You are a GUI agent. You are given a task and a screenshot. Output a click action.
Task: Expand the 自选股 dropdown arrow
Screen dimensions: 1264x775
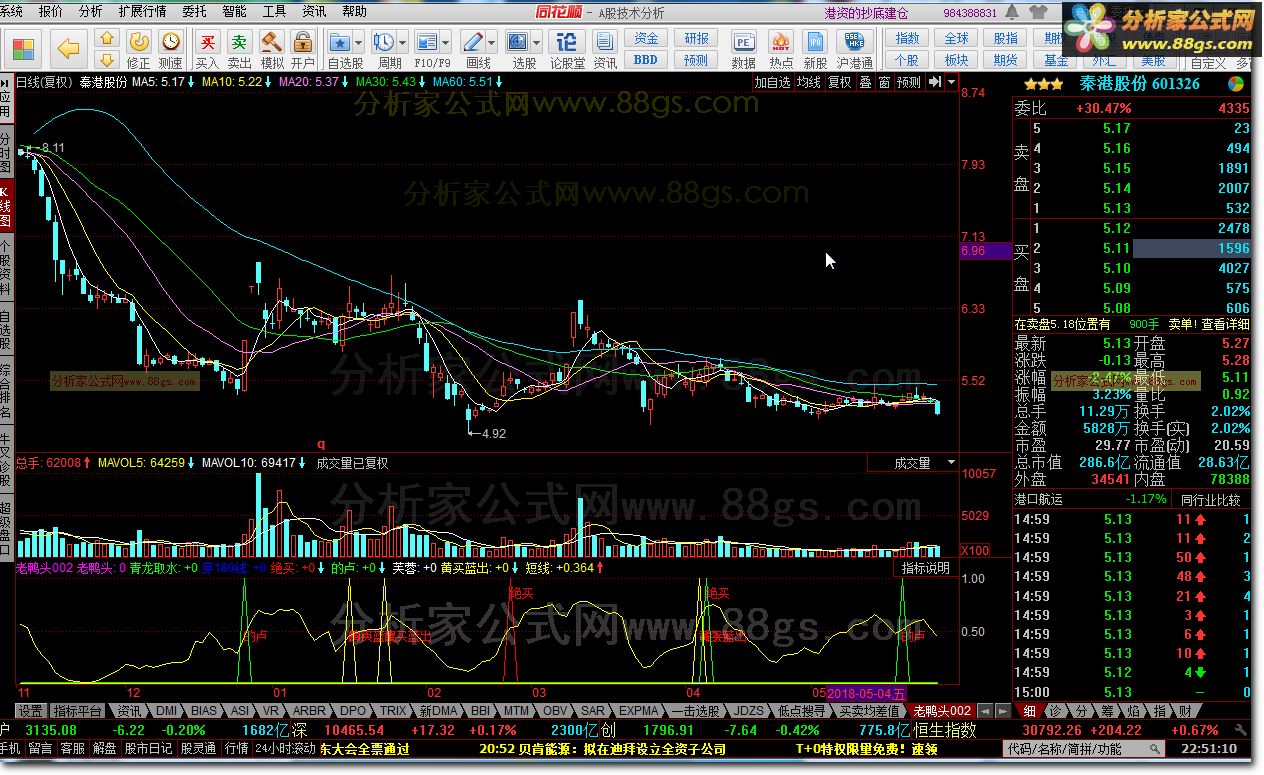tap(359, 43)
